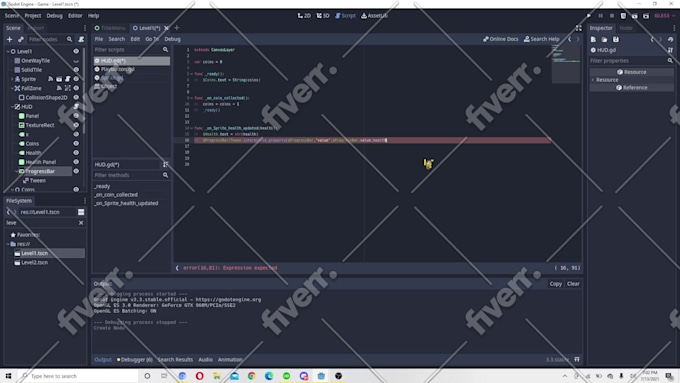Stop the running scene
The width and height of the screenshot is (680, 383).
point(612,16)
